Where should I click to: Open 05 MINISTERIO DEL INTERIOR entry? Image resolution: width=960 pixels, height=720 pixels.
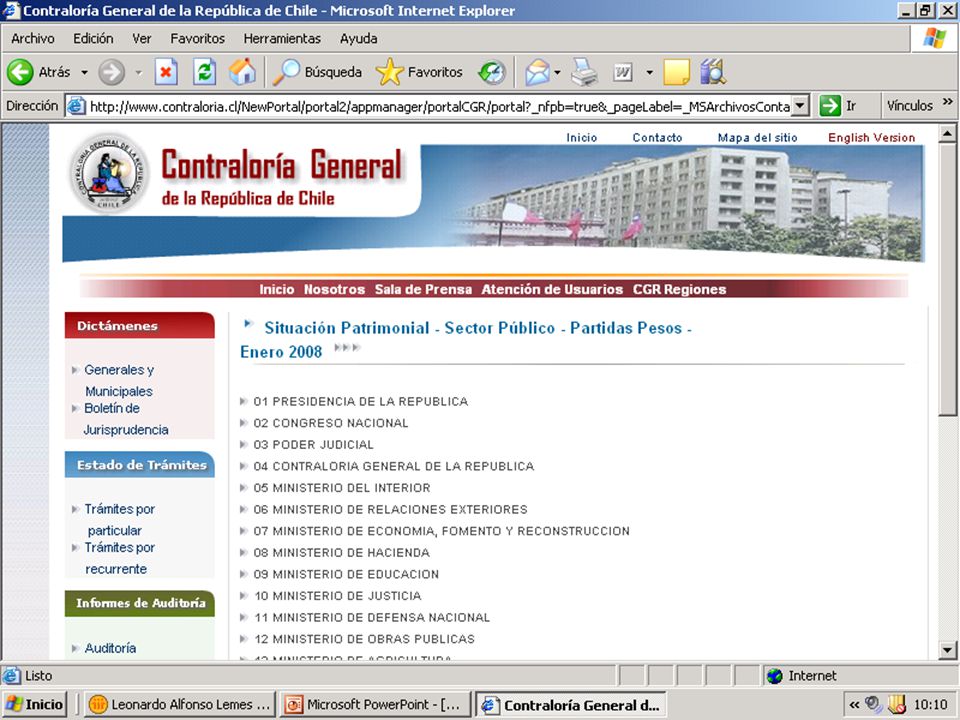342,488
